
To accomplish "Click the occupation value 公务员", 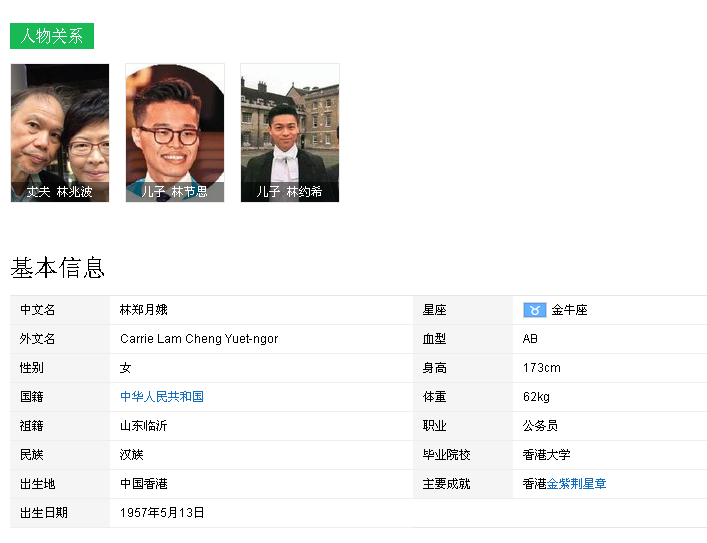I will click(x=540, y=426).
